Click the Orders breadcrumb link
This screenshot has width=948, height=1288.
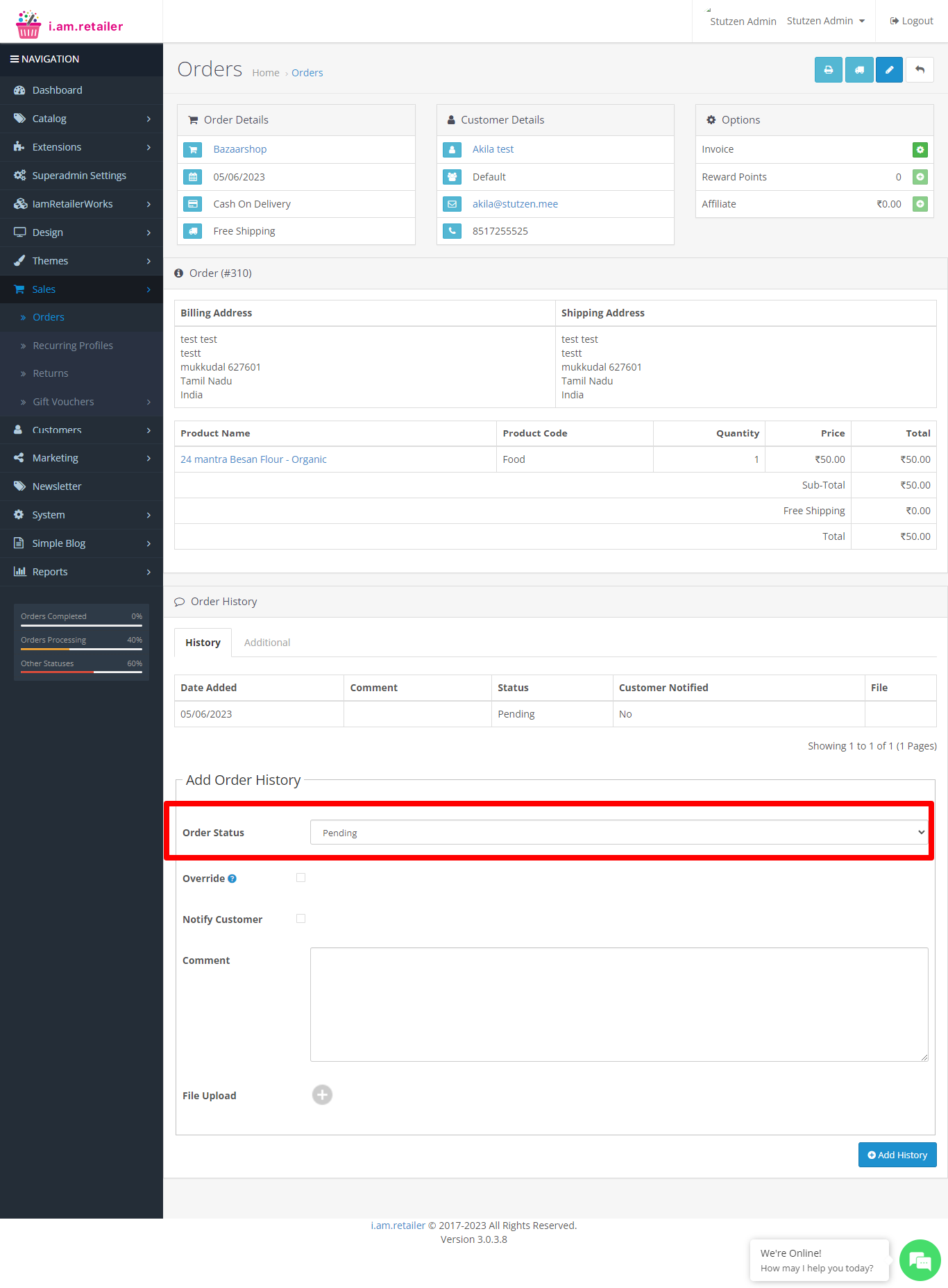click(307, 73)
